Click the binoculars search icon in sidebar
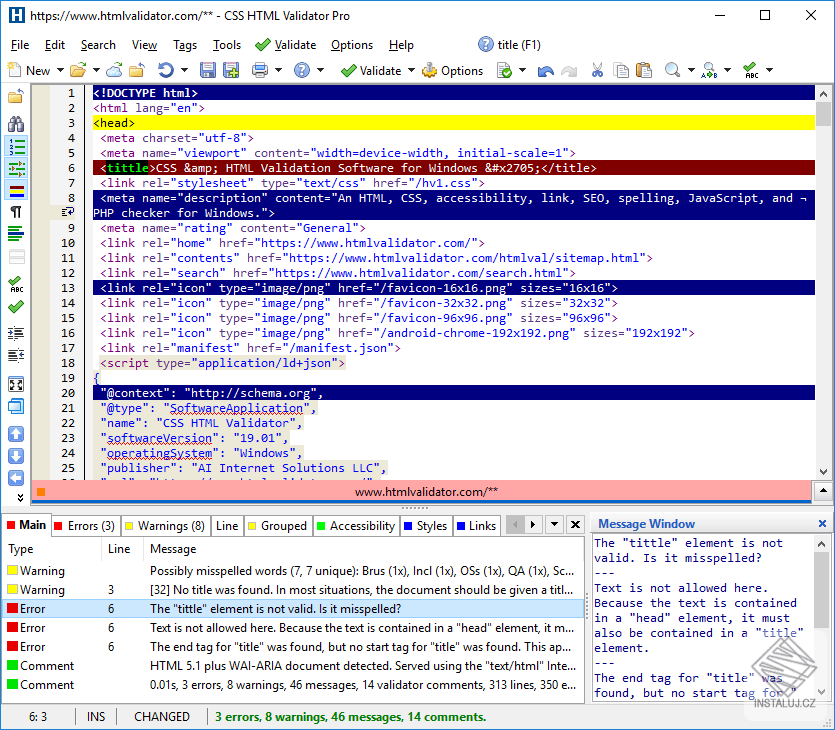 tap(16, 124)
